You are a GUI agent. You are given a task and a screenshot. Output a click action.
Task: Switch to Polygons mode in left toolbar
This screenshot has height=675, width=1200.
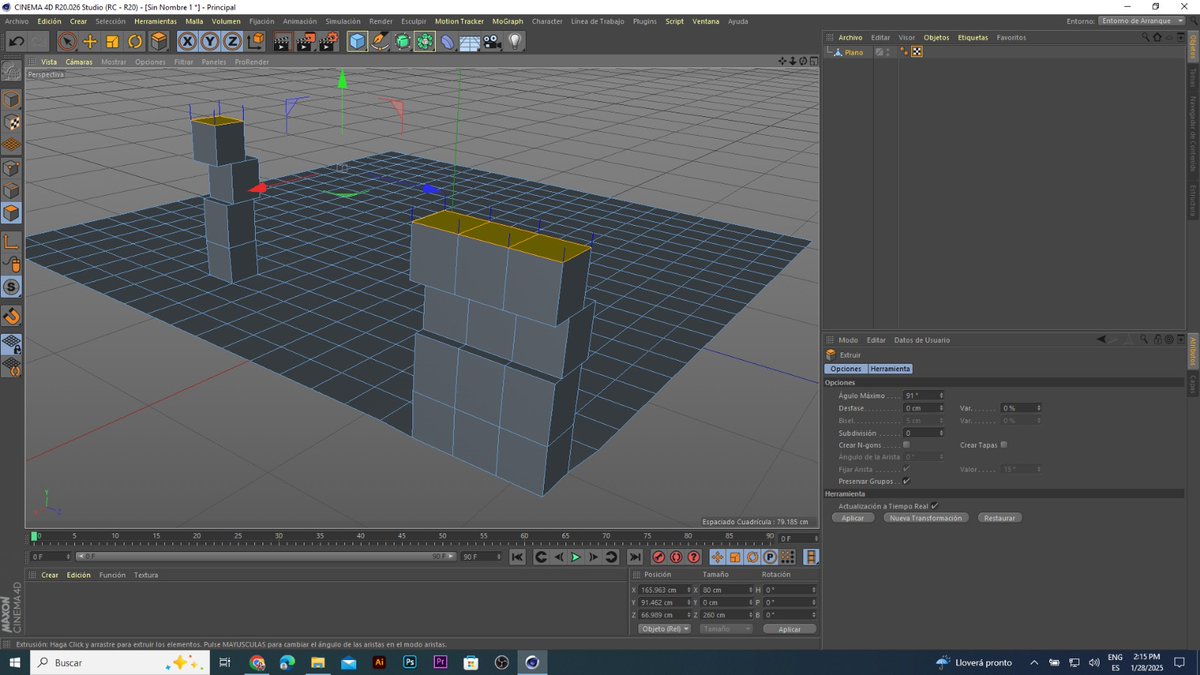point(11,213)
